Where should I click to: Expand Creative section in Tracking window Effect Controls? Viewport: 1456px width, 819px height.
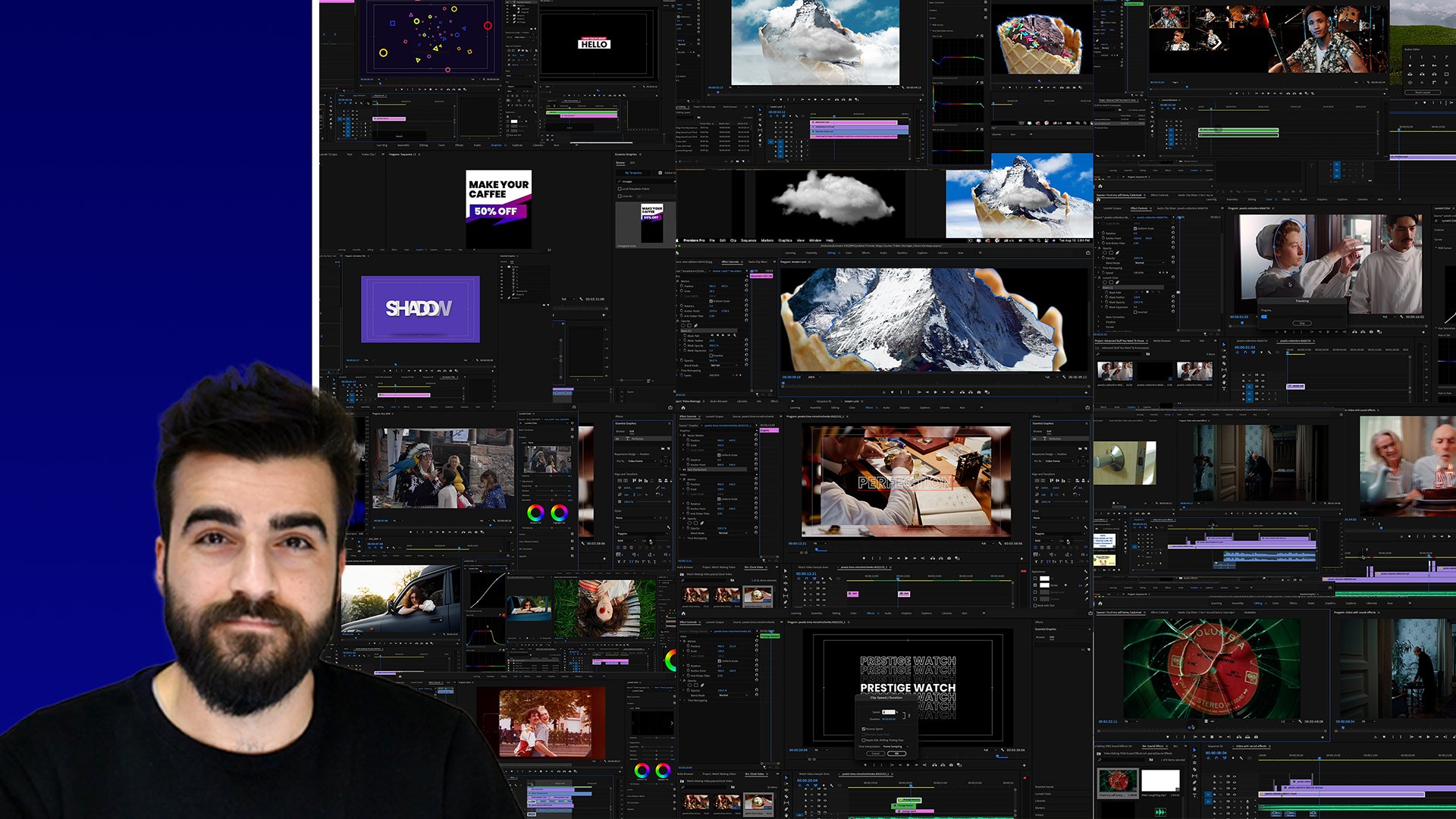(x=1099, y=322)
